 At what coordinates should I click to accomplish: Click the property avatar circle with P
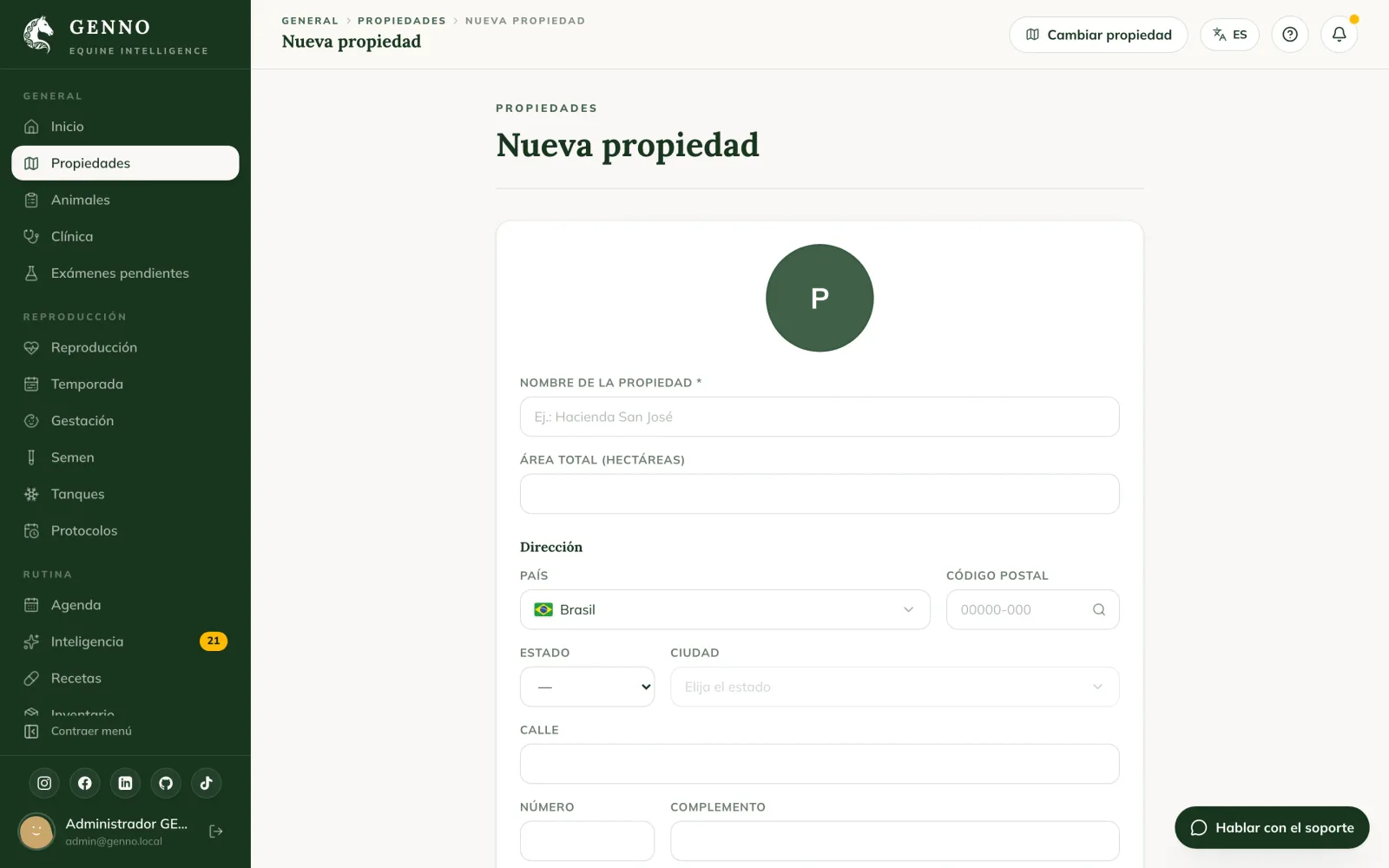pos(820,298)
